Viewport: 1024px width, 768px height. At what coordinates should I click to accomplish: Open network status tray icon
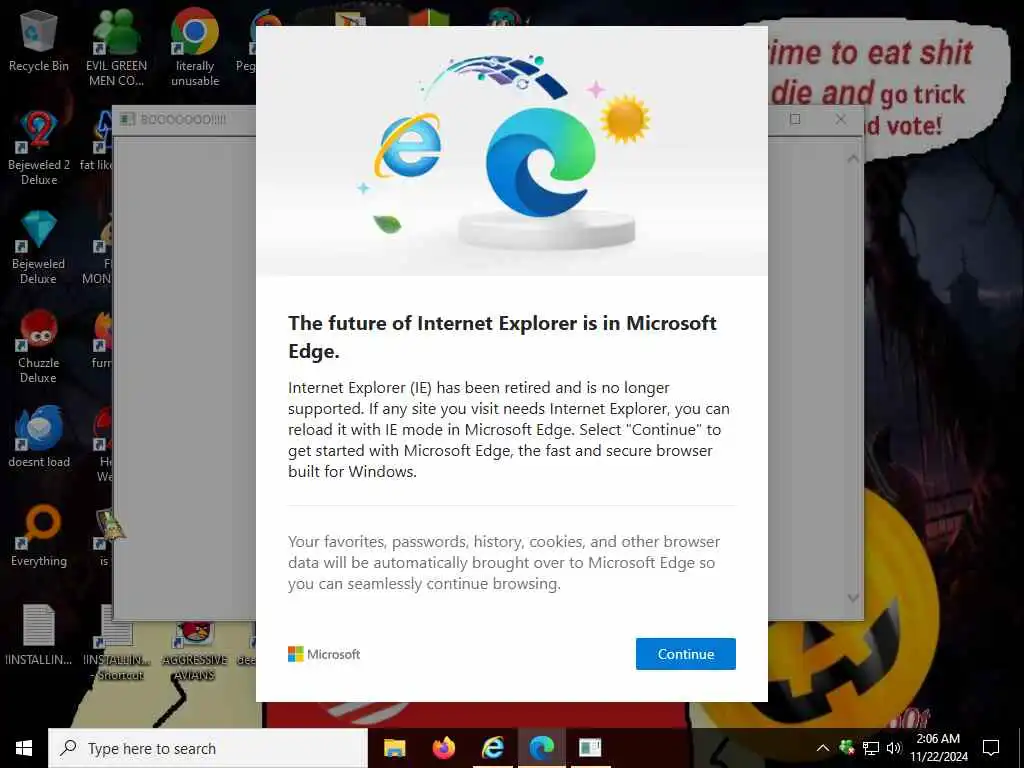tap(871, 748)
